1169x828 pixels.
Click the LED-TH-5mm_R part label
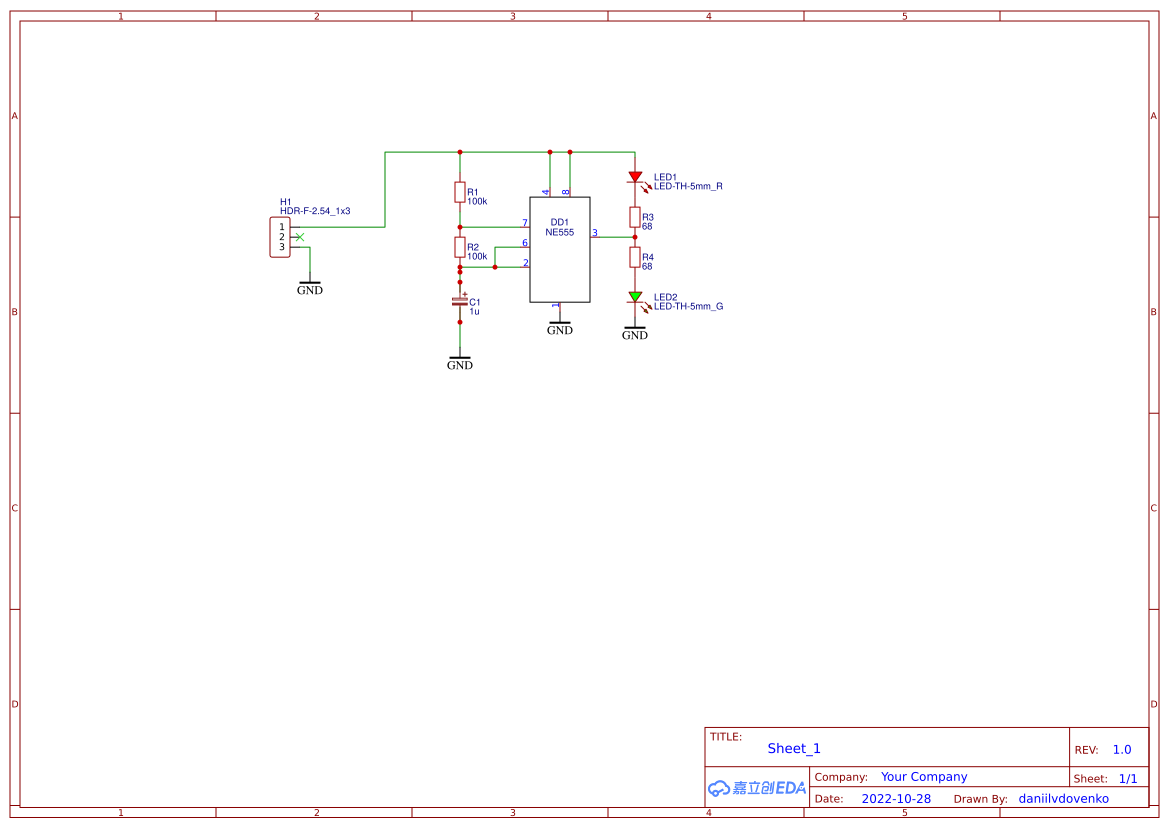click(688, 184)
